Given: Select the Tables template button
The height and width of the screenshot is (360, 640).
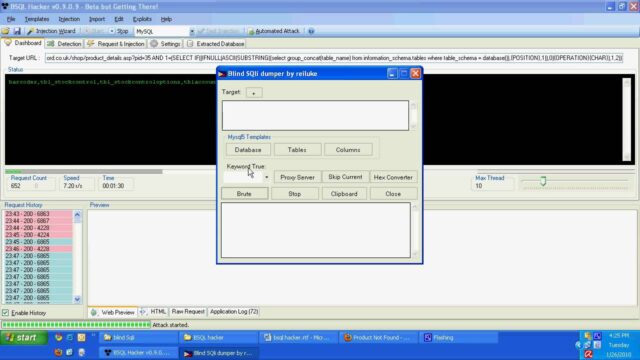Looking at the screenshot, I should 297,150.
